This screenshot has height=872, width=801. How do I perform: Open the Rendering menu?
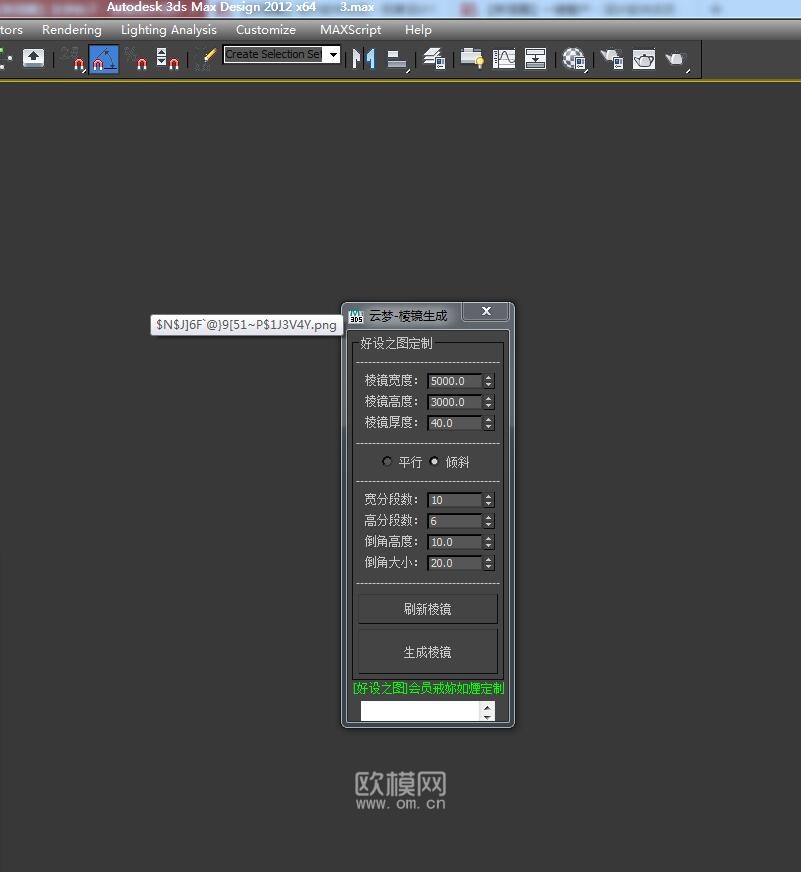tap(71, 30)
